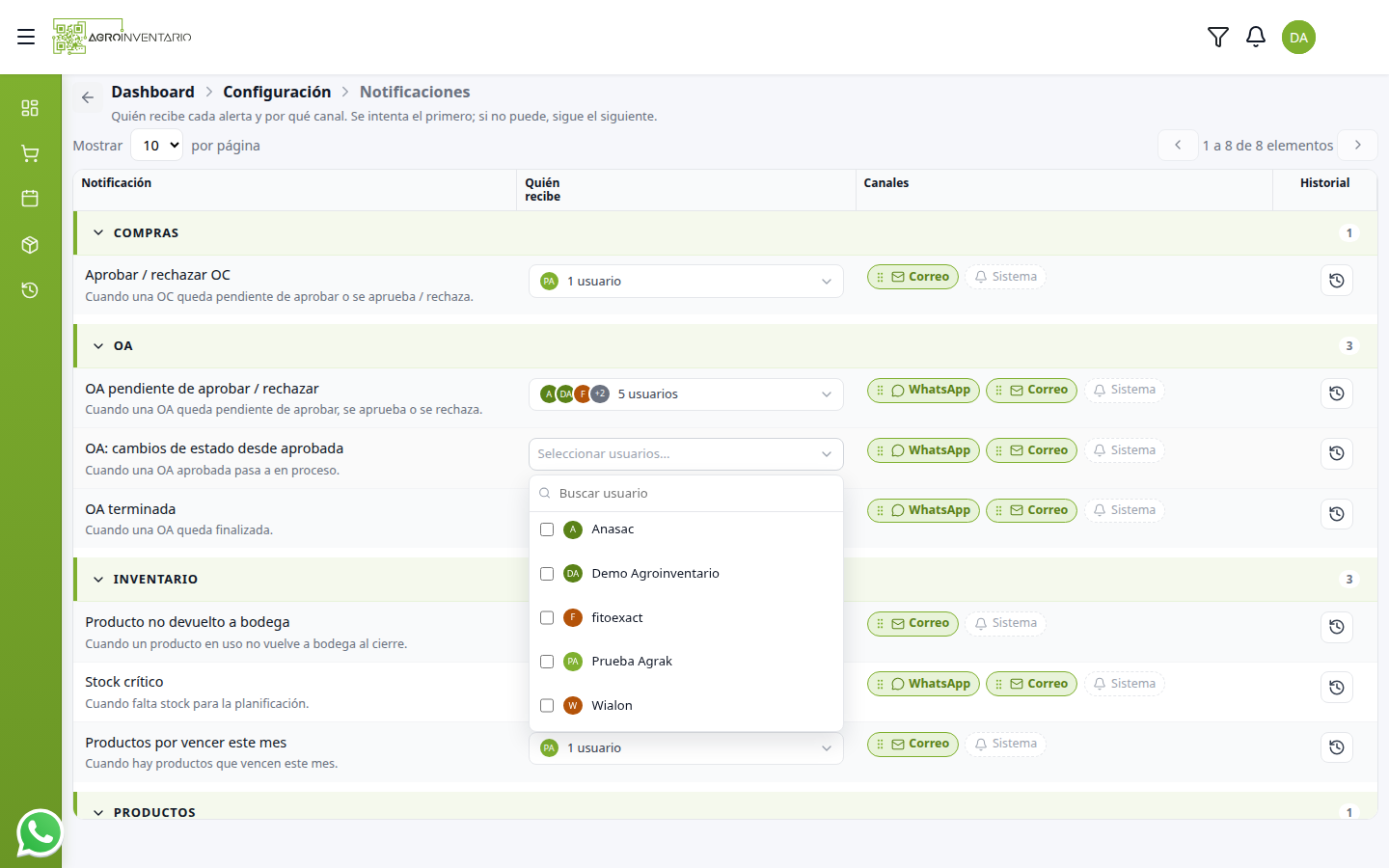Open the calendar sidebar icon
Viewport: 1389px width, 868px height.
pos(30,199)
